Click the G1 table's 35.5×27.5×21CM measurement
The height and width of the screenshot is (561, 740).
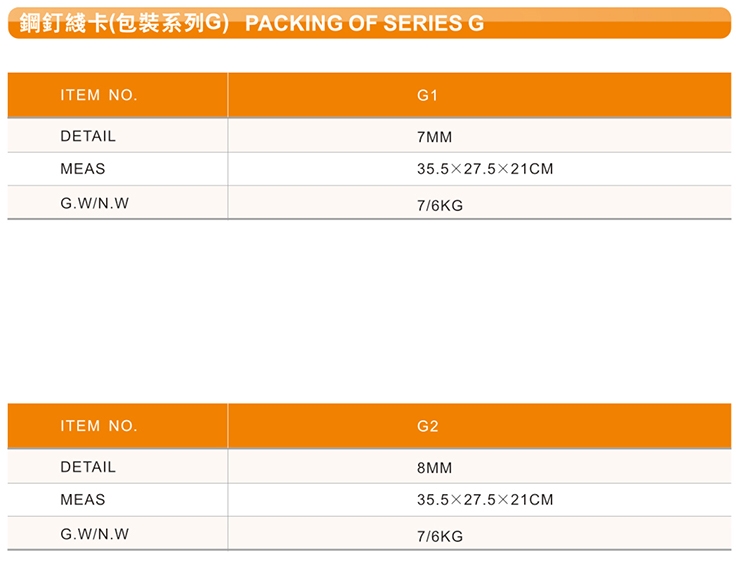tap(484, 169)
